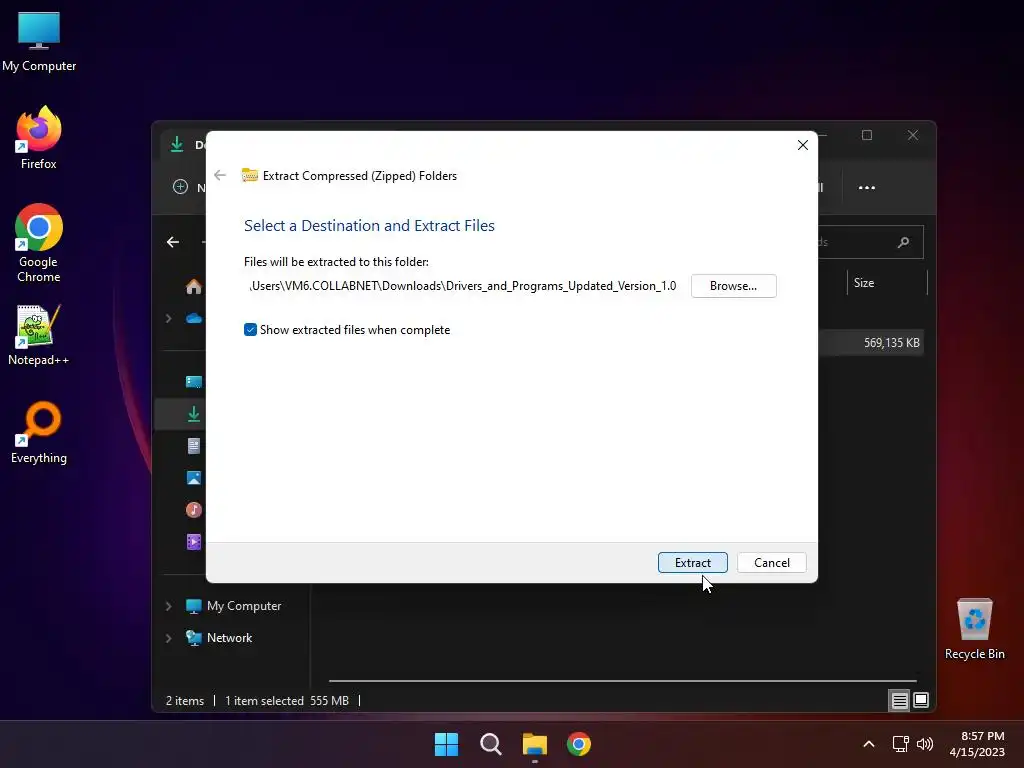
Task: Select Home in Explorer sidebar
Action: coord(193,286)
